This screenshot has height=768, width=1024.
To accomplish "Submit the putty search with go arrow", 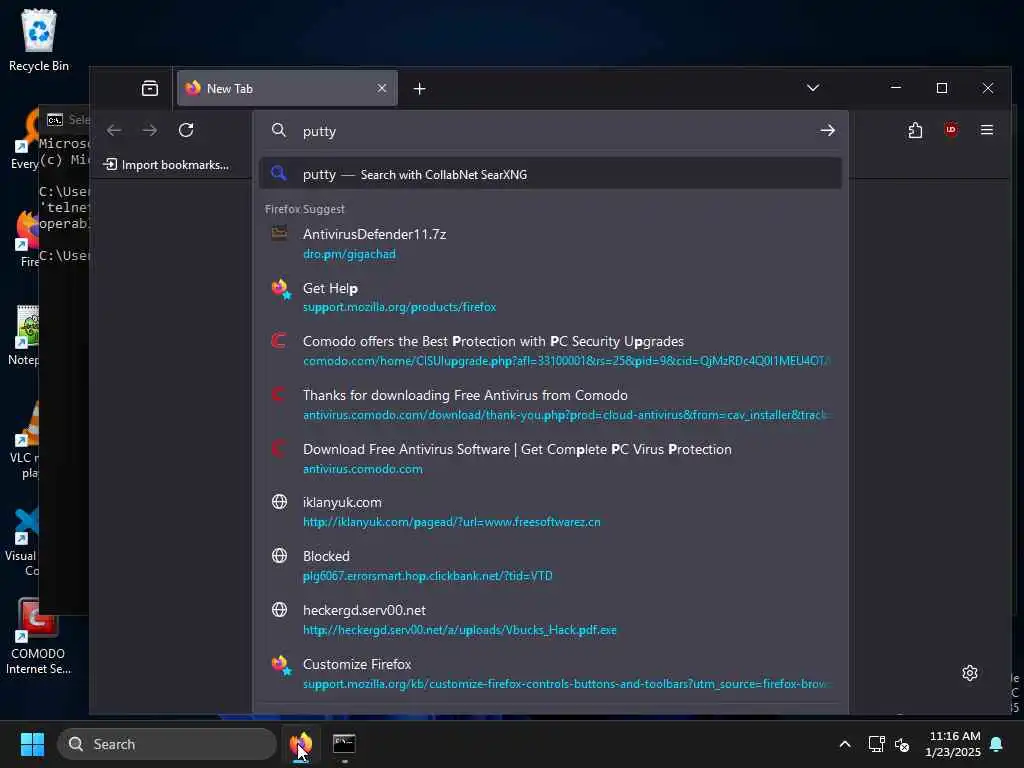I will point(827,131).
